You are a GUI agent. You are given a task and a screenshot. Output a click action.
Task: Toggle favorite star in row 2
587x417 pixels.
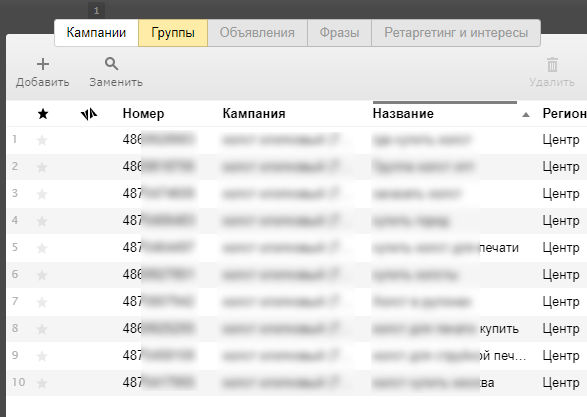pyautogui.click(x=42, y=167)
